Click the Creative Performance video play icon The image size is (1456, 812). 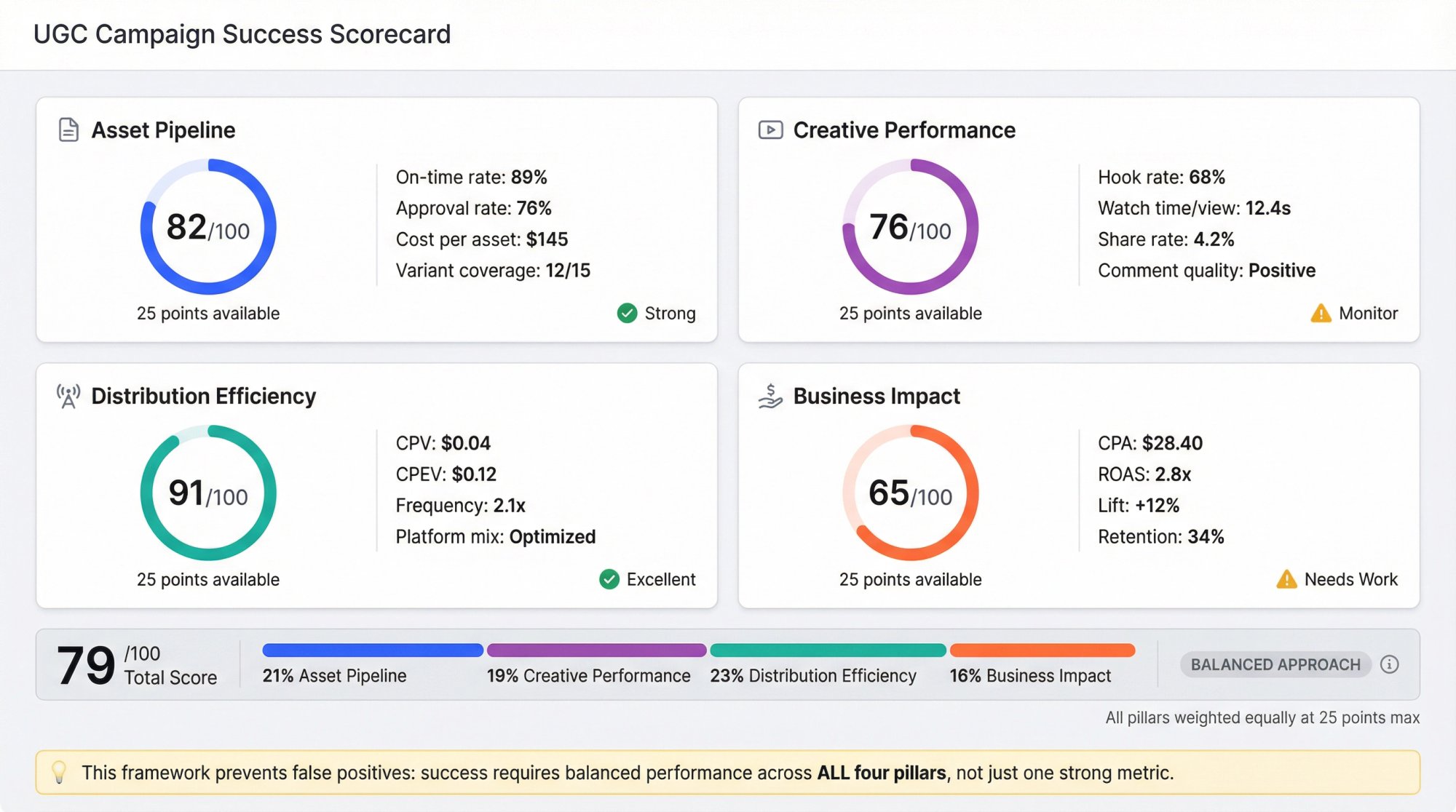[x=770, y=130]
